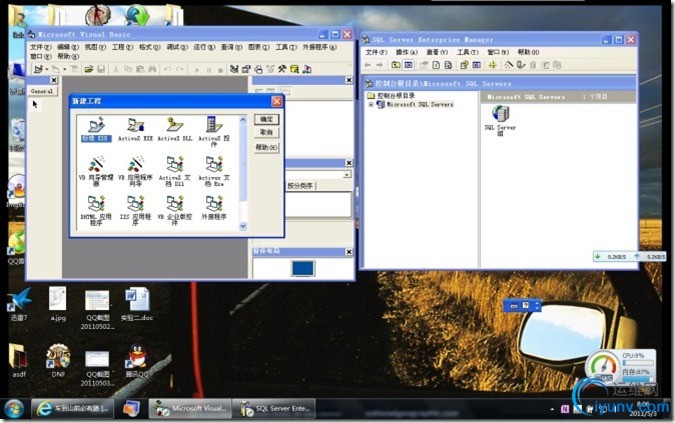Open 实验二.doc desktop file
675x423 pixels.
[x=136, y=304]
